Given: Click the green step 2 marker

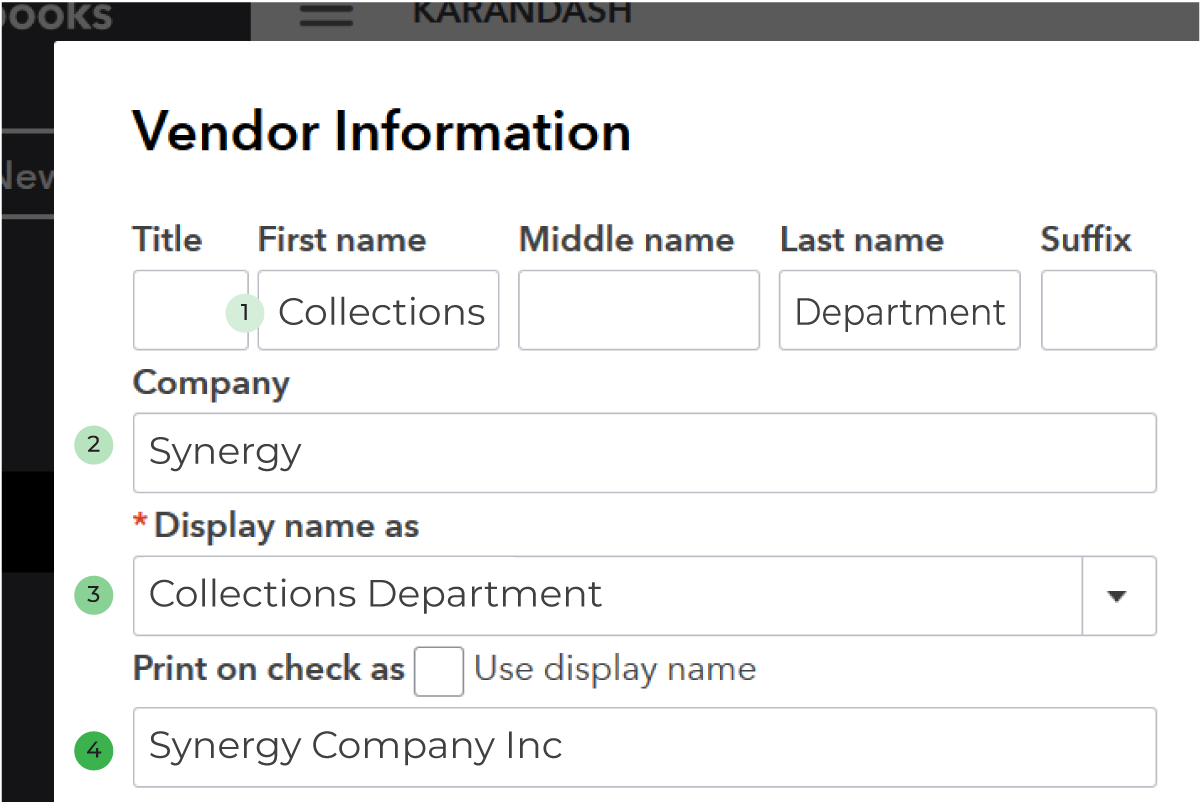Looking at the screenshot, I should 94,445.
